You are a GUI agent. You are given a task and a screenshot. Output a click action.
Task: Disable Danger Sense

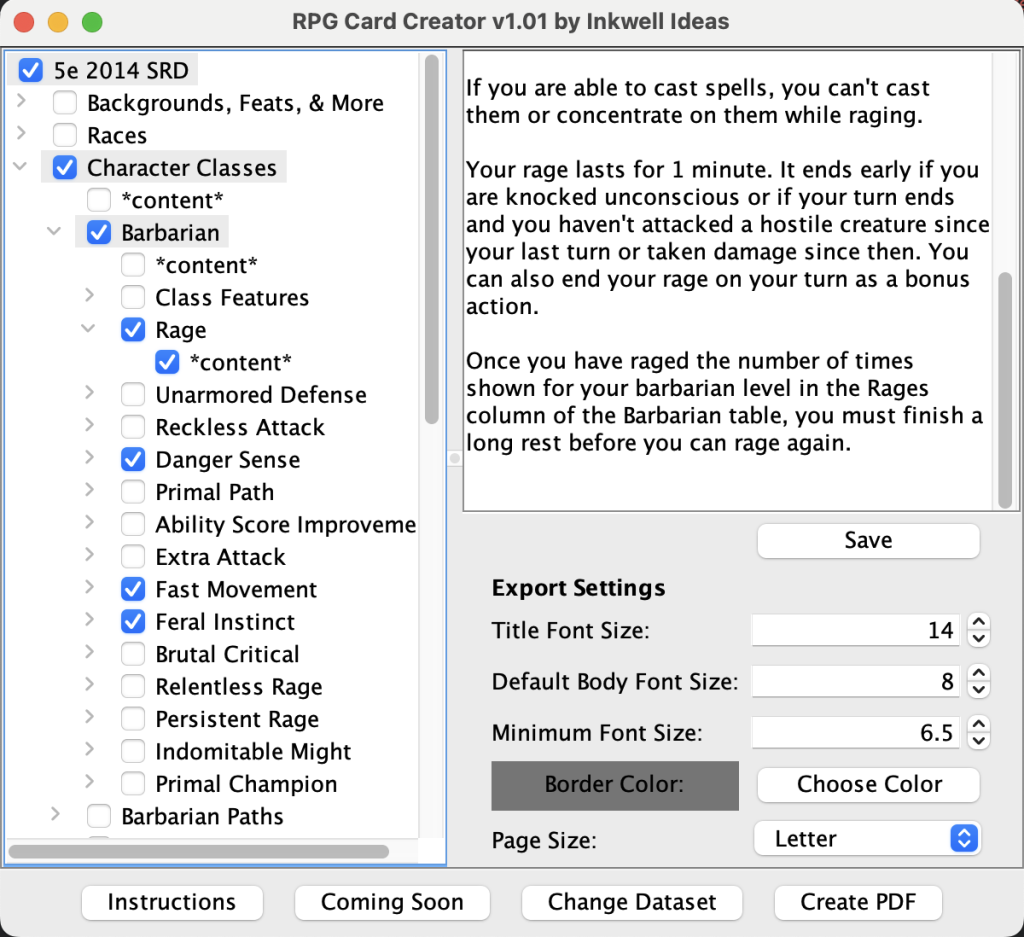pos(133,459)
